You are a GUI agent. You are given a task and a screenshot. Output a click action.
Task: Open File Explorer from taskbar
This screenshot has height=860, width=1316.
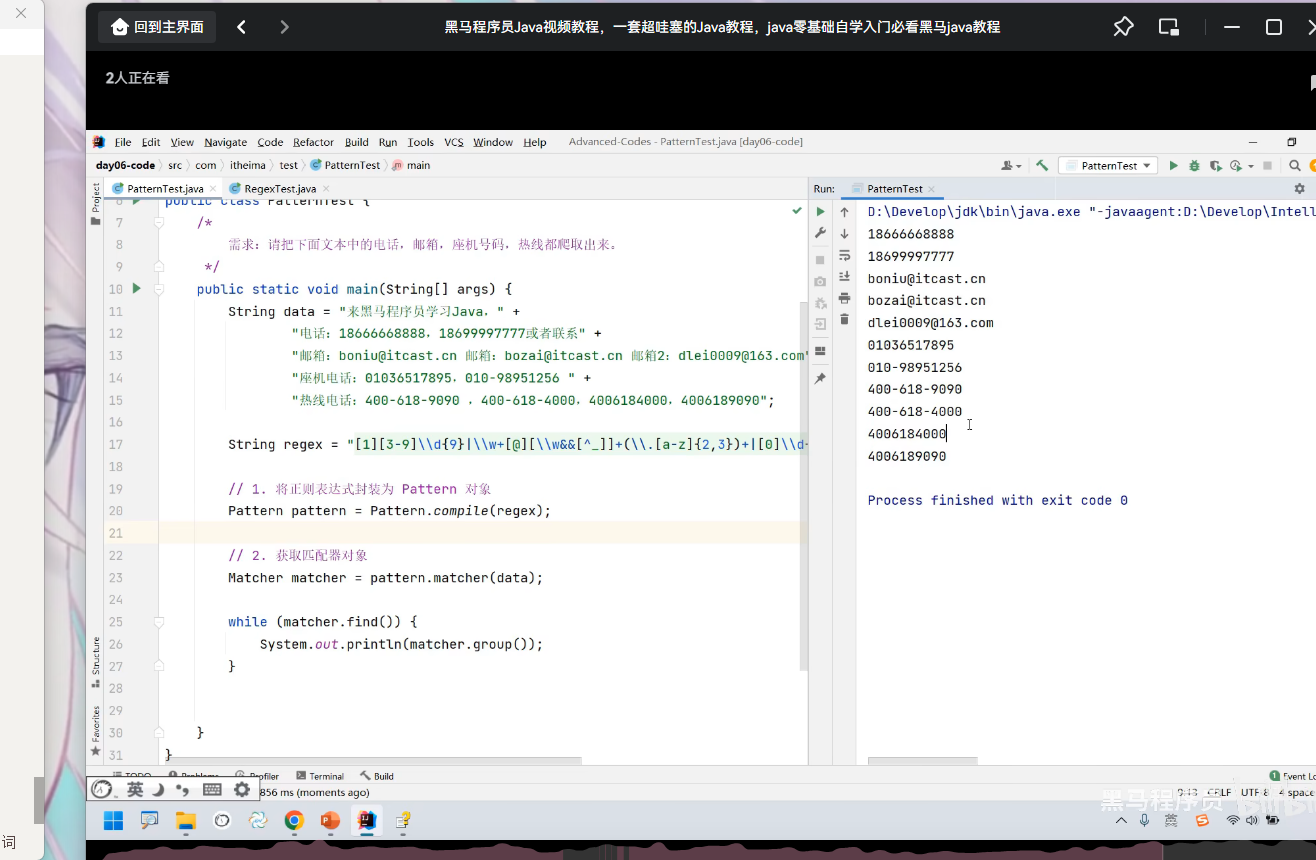pyautogui.click(x=185, y=821)
